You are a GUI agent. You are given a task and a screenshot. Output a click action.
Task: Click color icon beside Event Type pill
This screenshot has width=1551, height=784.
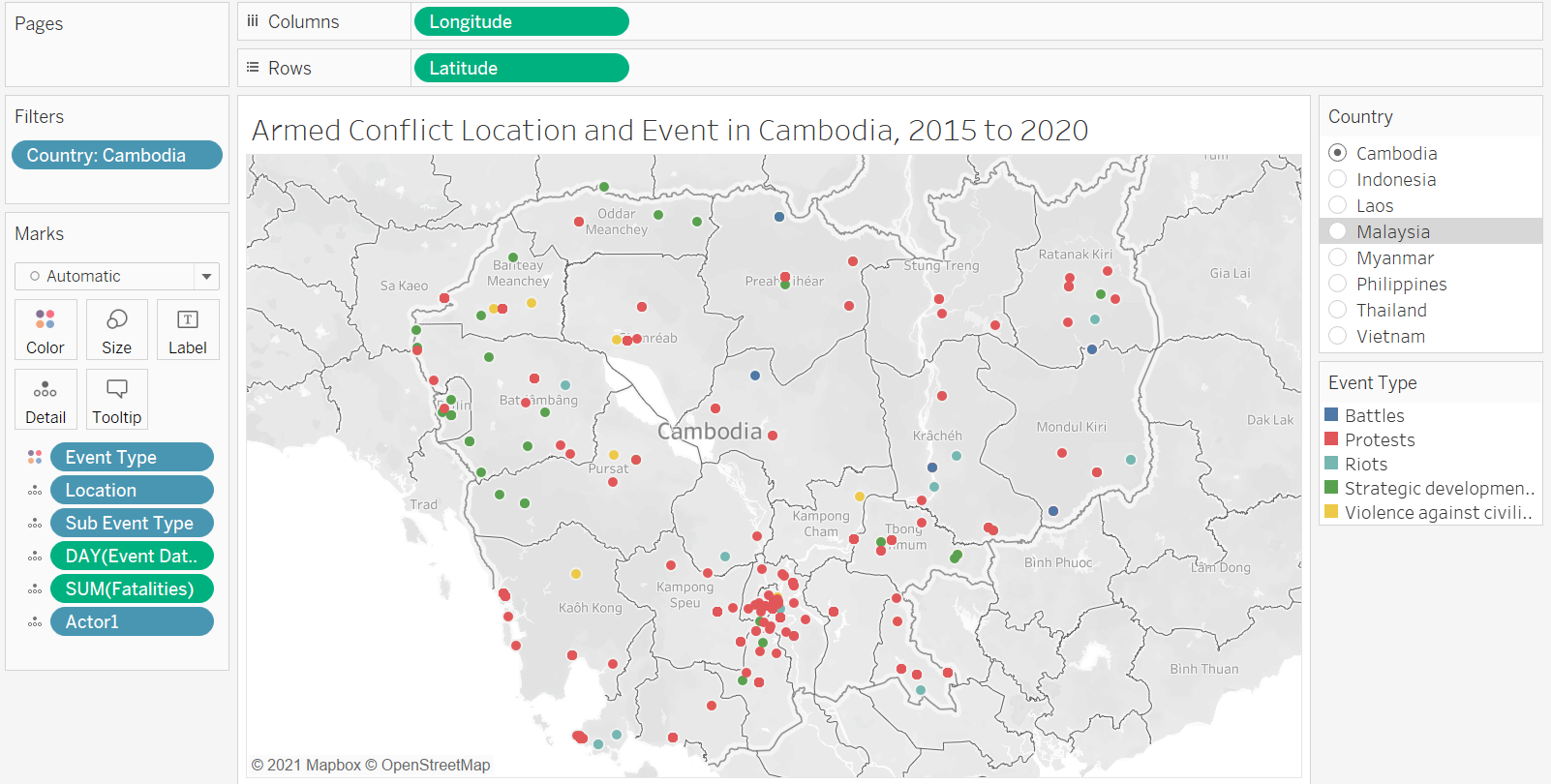tap(35, 457)
